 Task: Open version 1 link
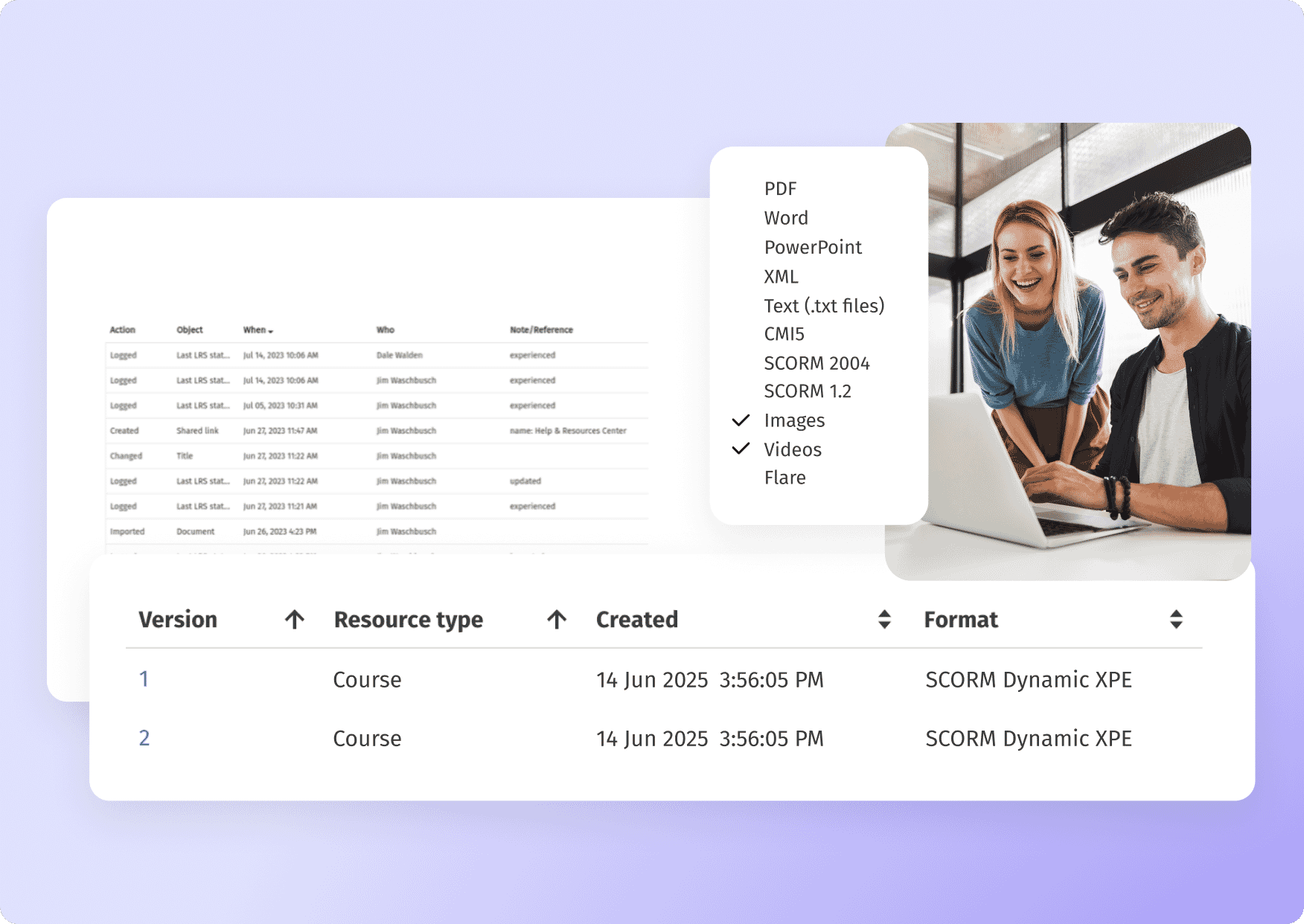[x=144, y=679]
